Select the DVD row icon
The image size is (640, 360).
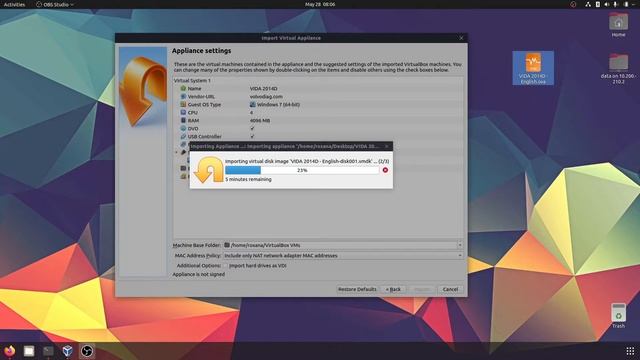pyautogui.click(x=183, y=128)
